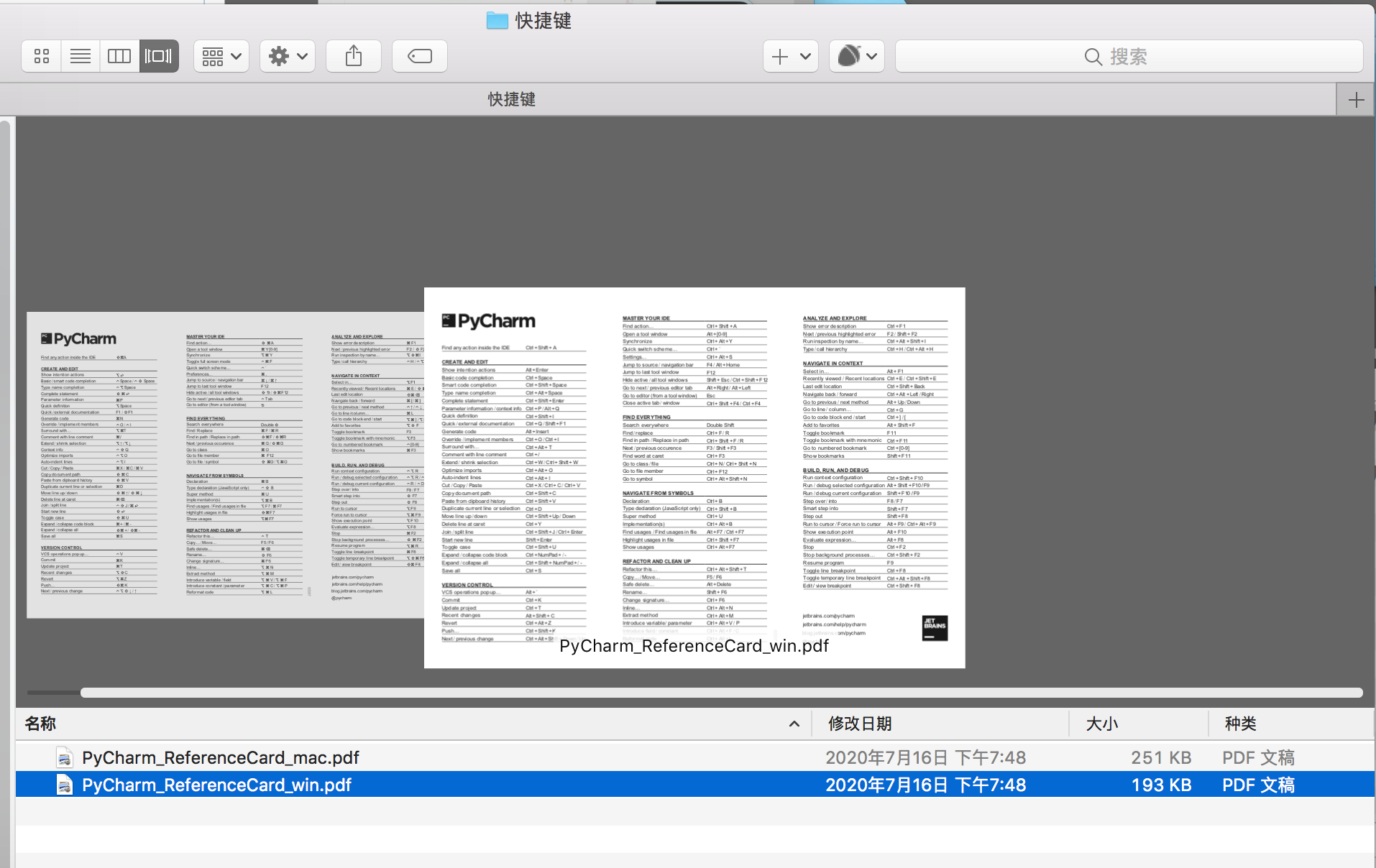Select the mac reference card thumbnail
The width and height of the screenshot is (1376, 868).
click(225, 465)
